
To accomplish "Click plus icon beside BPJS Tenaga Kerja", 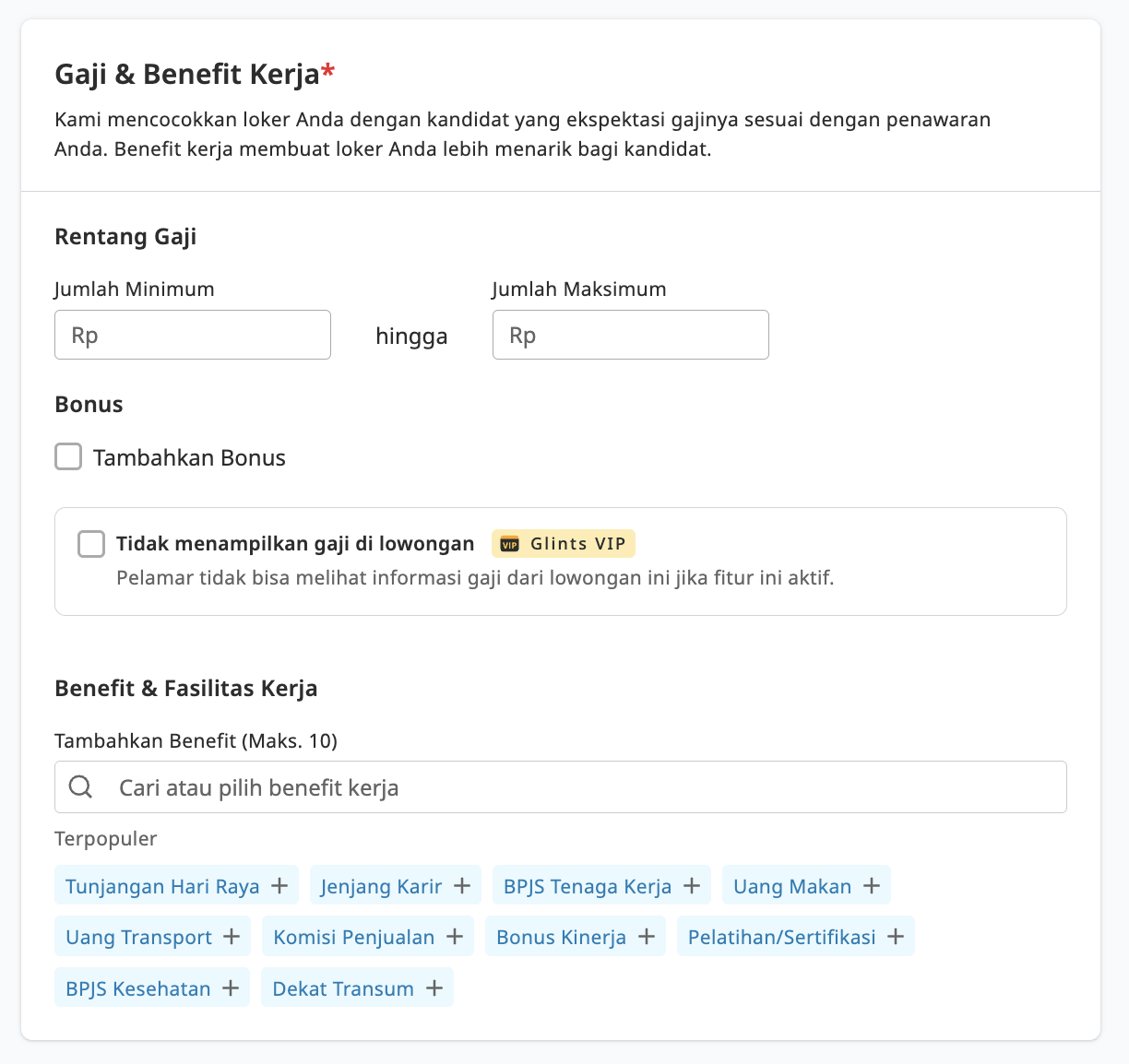I will (692, 885).
